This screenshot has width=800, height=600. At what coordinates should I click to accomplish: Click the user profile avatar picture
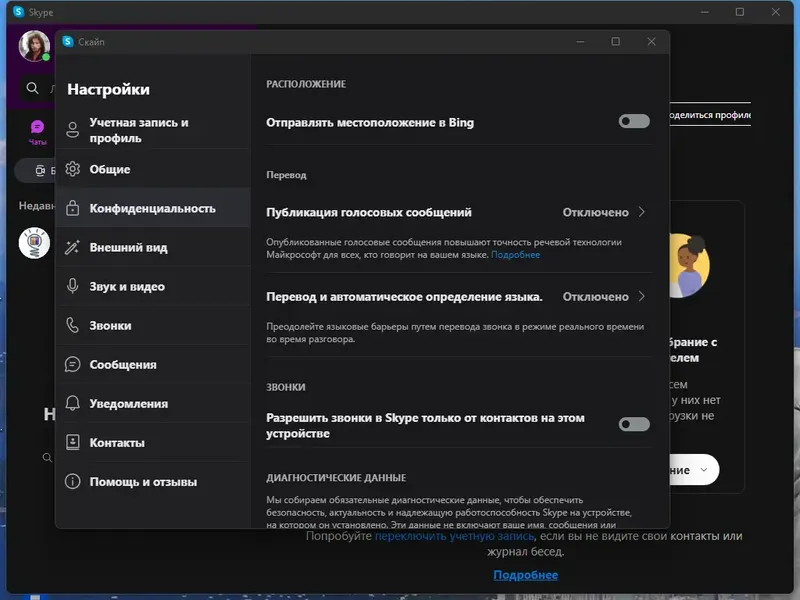point(35,45)
